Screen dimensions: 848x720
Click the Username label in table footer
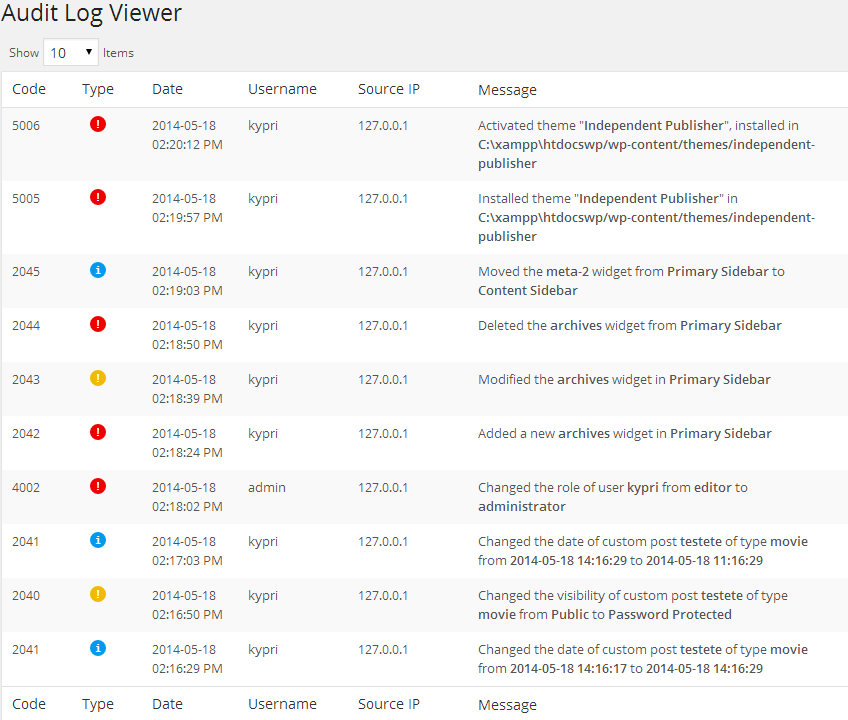pos(282,704)
